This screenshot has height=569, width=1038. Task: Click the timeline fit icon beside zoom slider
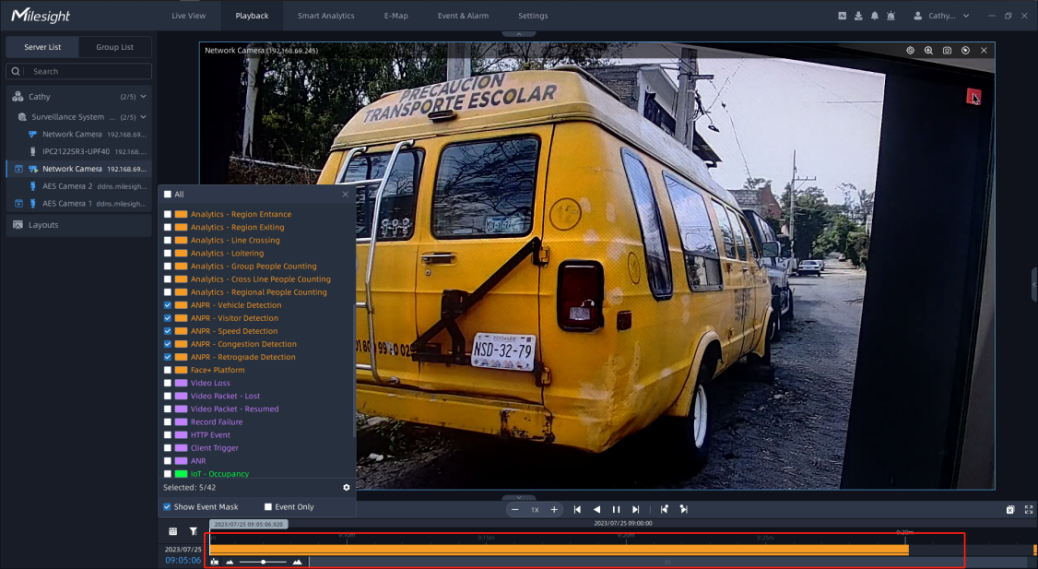tap(214, 562)
